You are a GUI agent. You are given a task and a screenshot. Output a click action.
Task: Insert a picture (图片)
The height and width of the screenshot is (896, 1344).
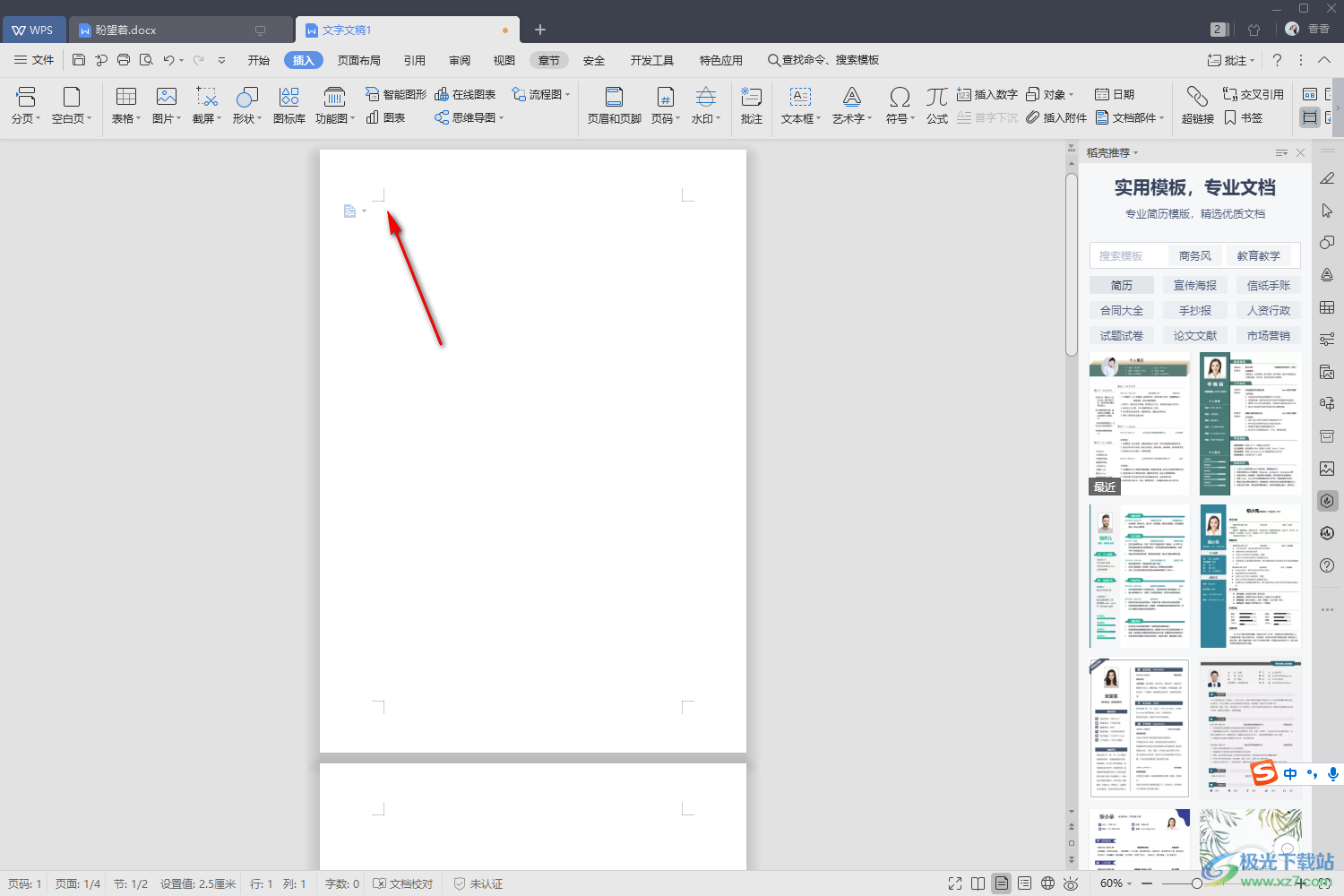[166, 106]
